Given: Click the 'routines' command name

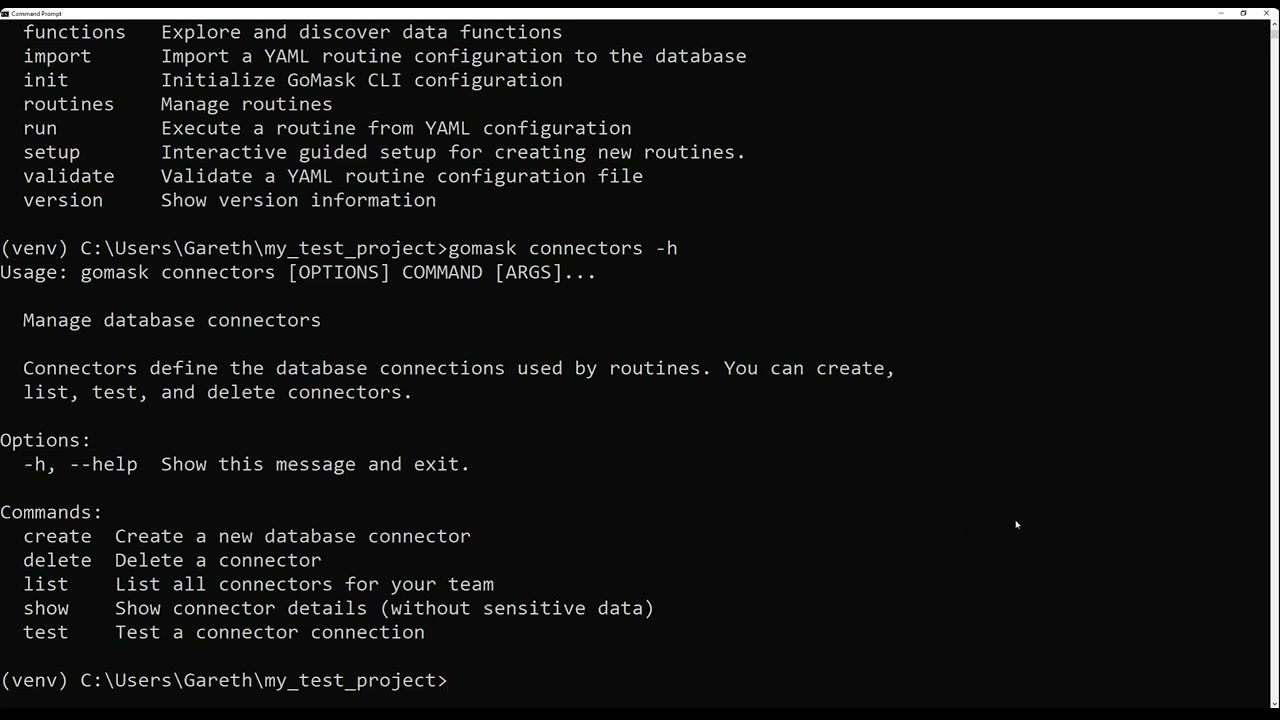Looking at the screenshot, I should [x=69, y=105].
